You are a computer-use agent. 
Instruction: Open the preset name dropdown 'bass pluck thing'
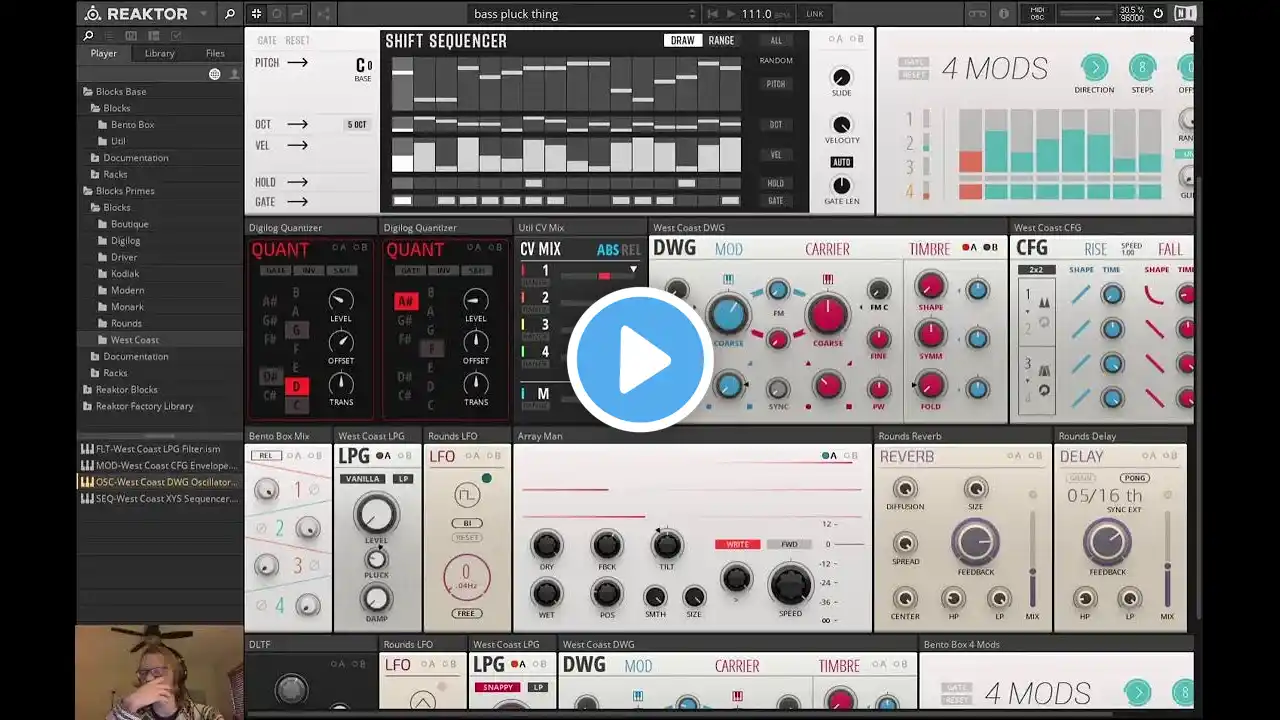[585, 14]
